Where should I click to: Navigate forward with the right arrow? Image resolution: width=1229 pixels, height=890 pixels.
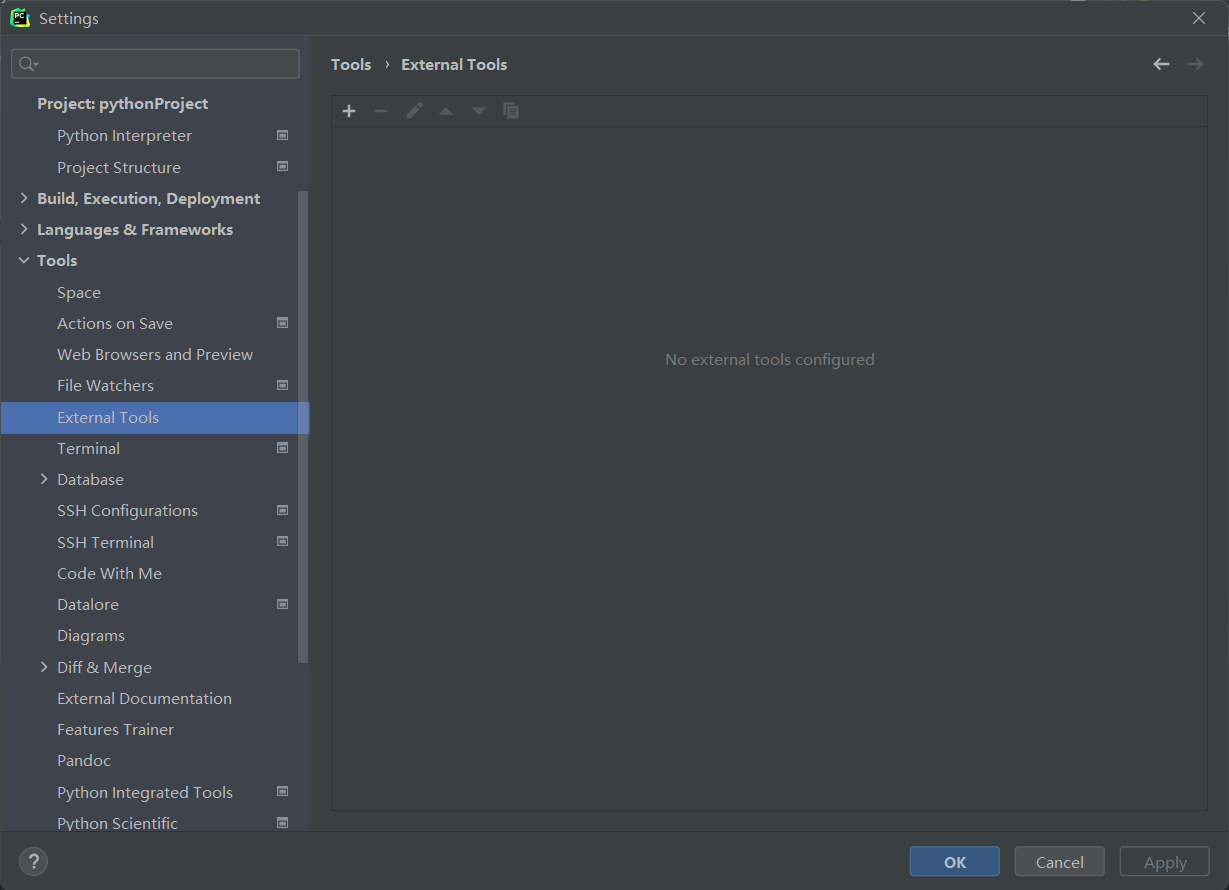click(x=1195, y=64)
